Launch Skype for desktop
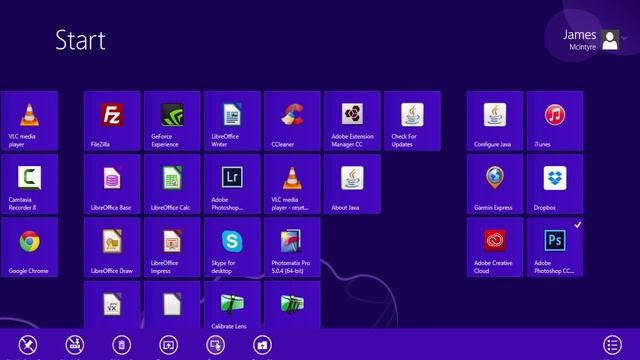The height and width of the screenshot is (360, 640). click(232, 247)
